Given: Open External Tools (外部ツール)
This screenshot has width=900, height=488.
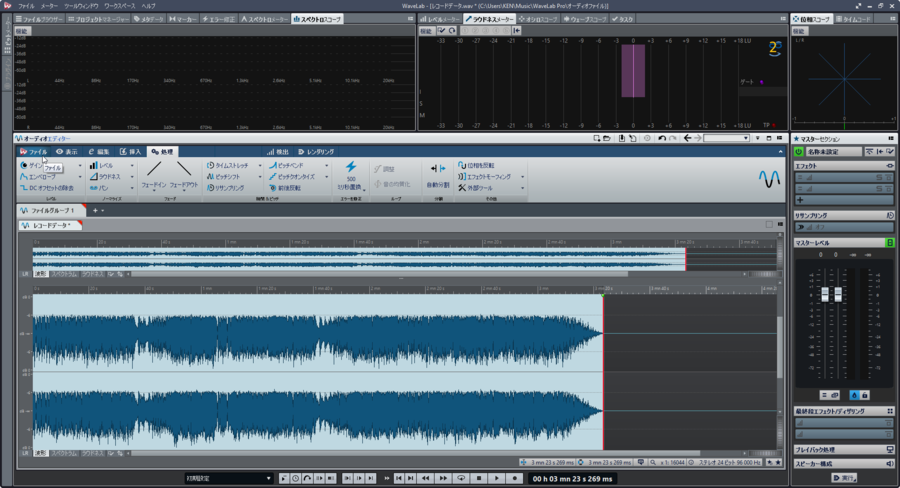Looking at the screenshot, I should [x=475, y=188].
